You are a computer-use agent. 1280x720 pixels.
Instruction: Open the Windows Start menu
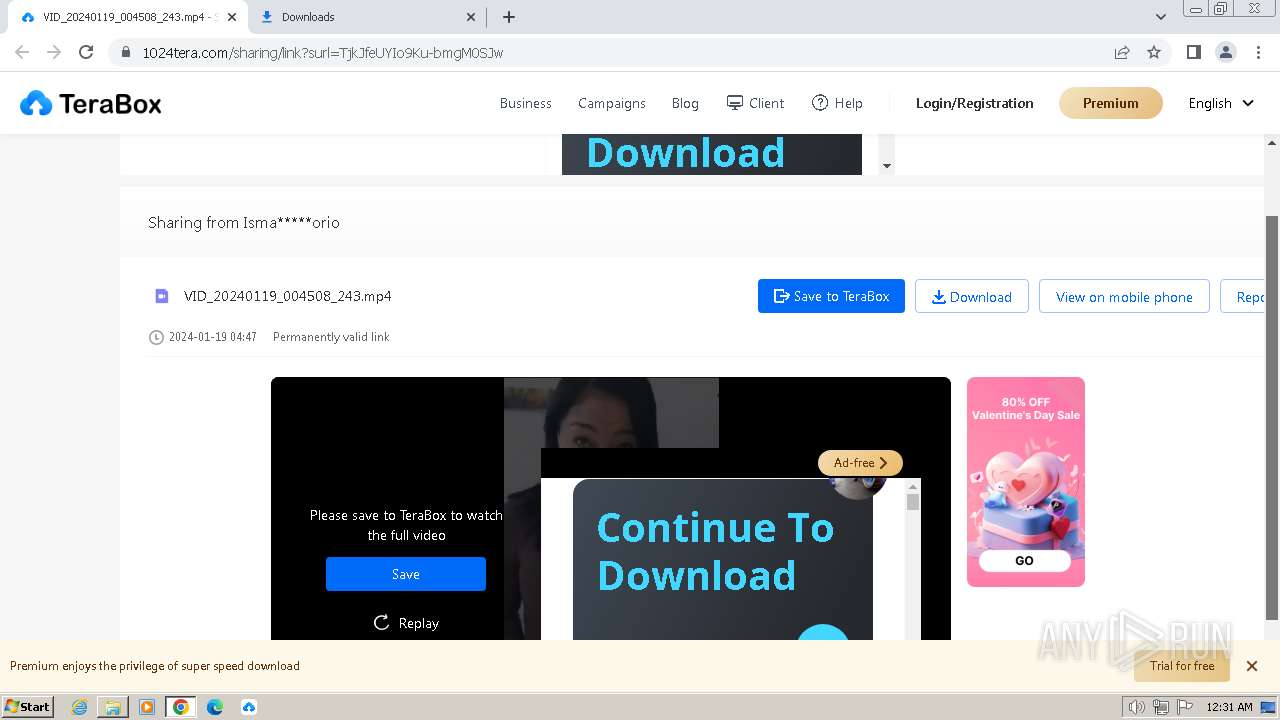28,706
